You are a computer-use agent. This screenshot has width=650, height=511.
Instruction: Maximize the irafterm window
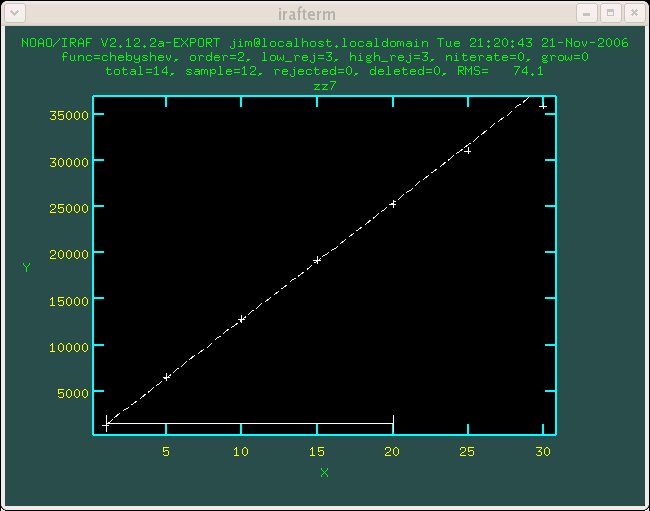609,13
